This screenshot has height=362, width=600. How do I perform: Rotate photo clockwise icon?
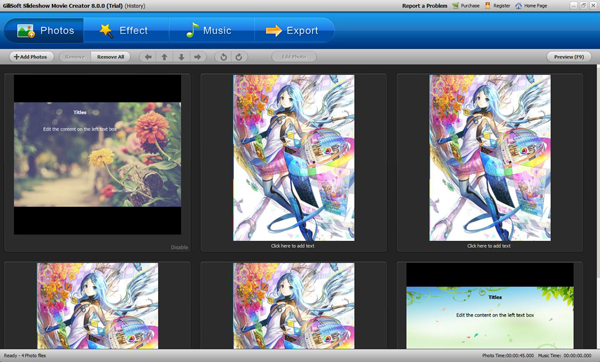(x=239, y=57)
